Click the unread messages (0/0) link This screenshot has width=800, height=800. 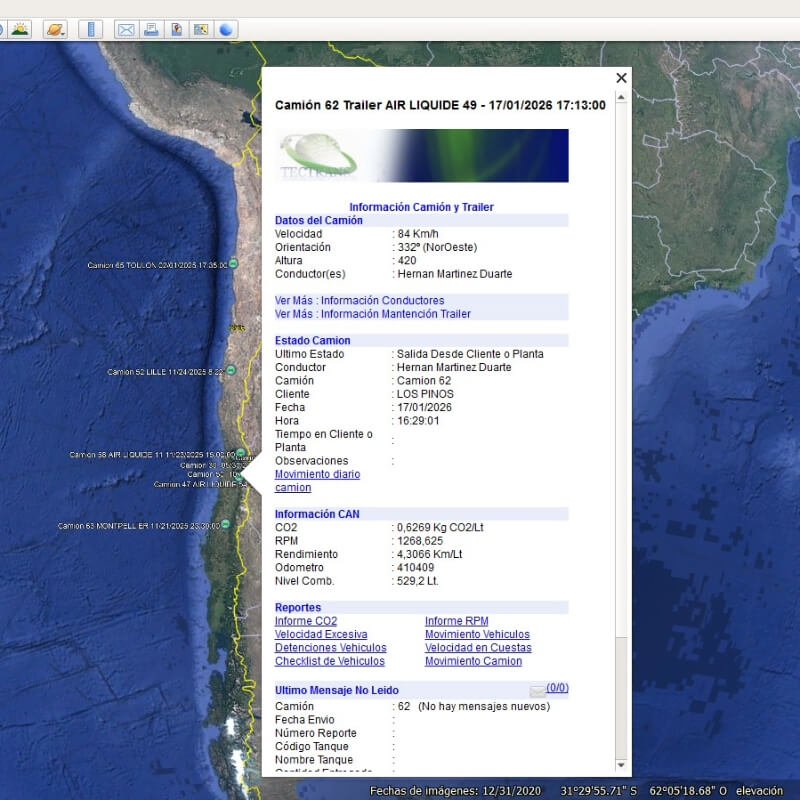click(x=557, y=688)
